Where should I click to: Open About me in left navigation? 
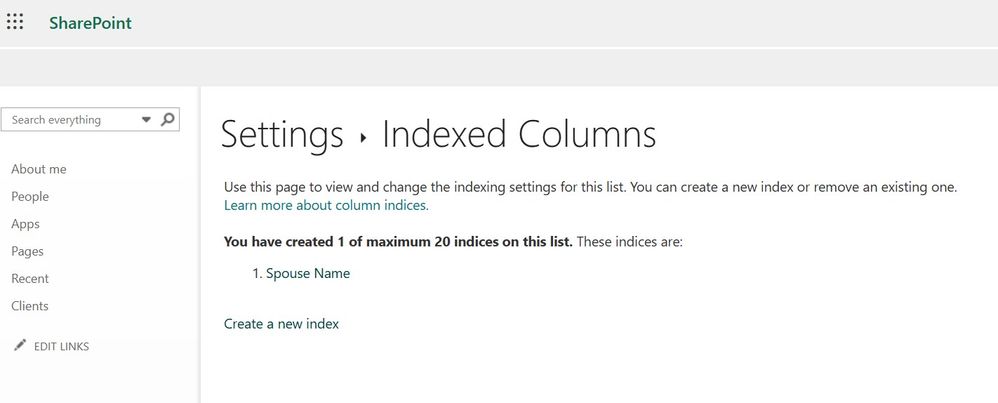click(39, 169)
